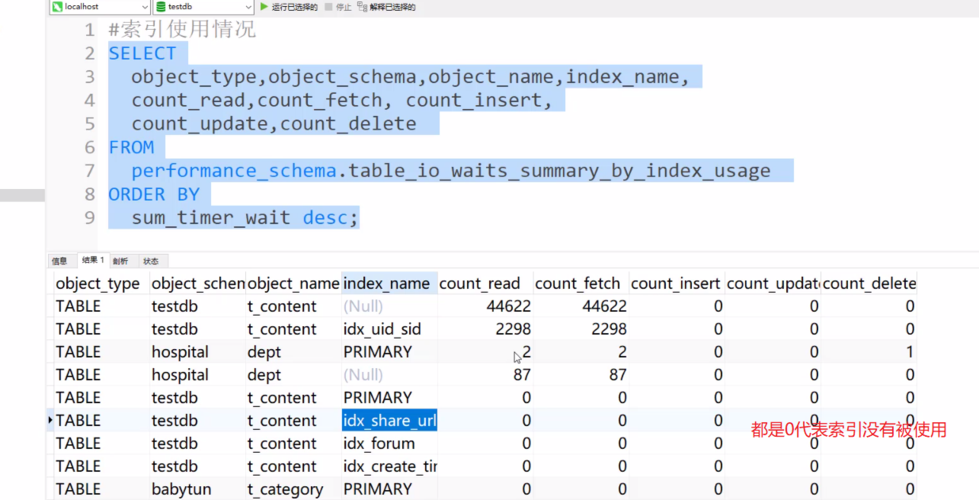Click the index_name column header

click(x=389, y=283)
